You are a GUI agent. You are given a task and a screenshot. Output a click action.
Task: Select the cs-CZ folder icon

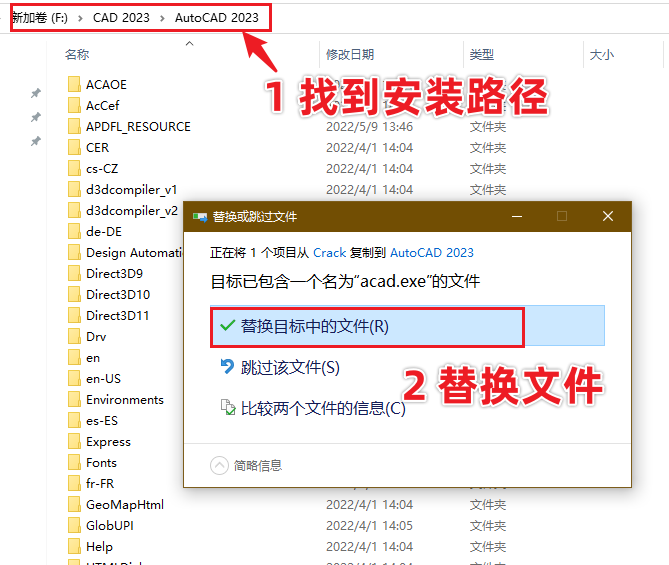pos(74,168)
